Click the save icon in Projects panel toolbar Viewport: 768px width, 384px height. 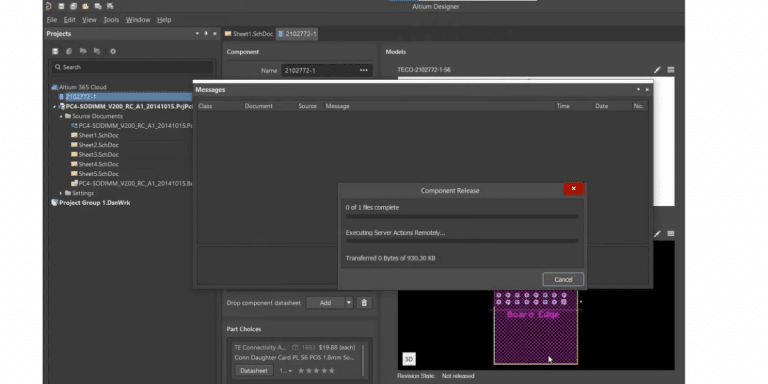tap(55, 51)
